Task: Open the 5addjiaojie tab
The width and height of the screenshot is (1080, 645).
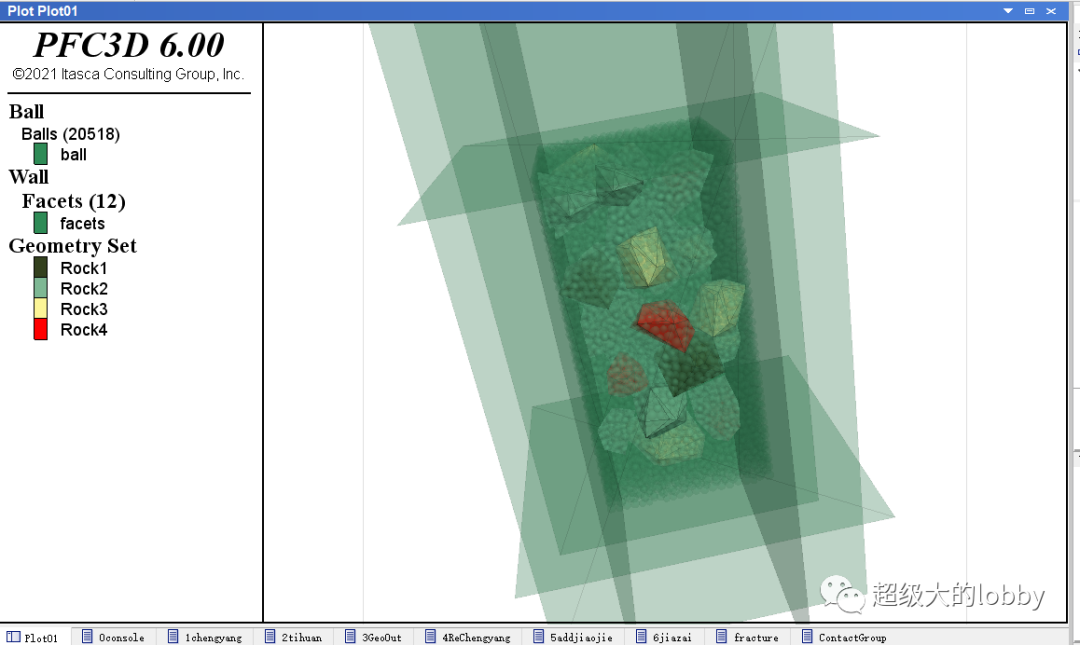Action: pos(573,637)
